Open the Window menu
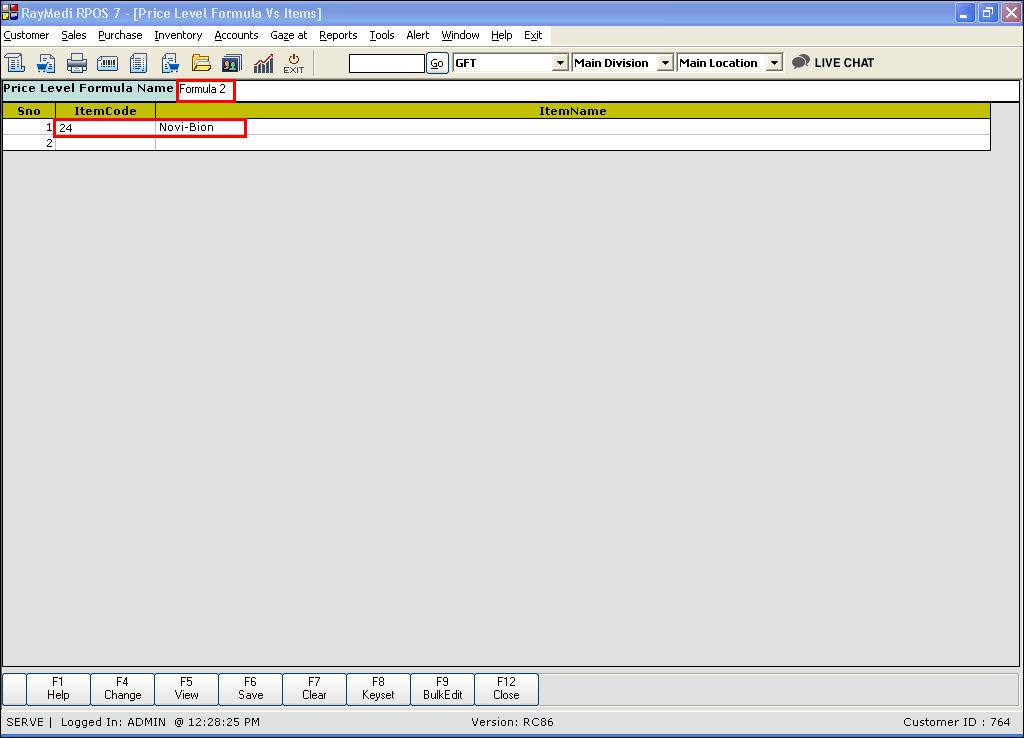This screenshot has height=738, width=1024. (x=460, y=35)
